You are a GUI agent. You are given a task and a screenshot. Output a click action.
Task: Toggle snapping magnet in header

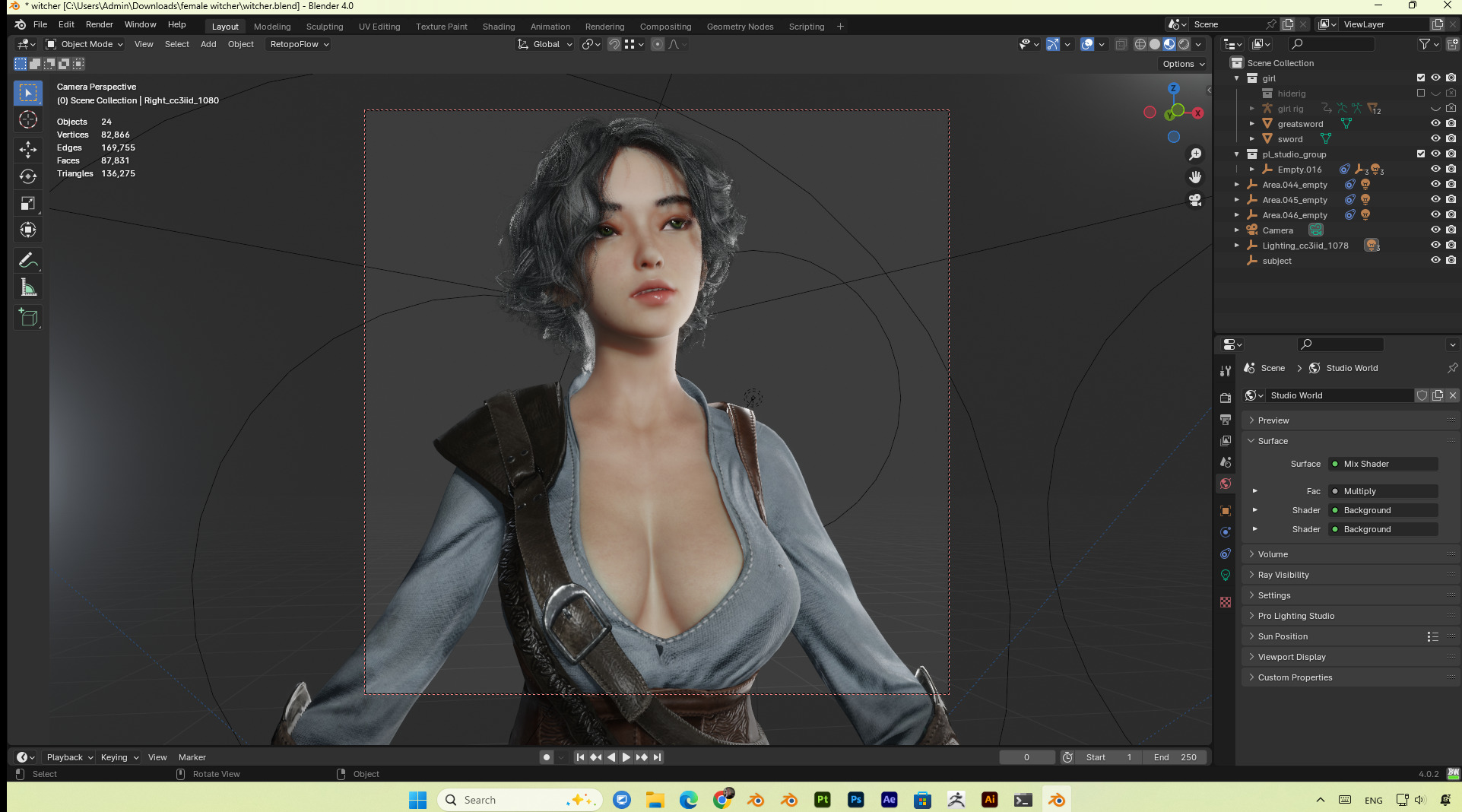coord(614,44)
